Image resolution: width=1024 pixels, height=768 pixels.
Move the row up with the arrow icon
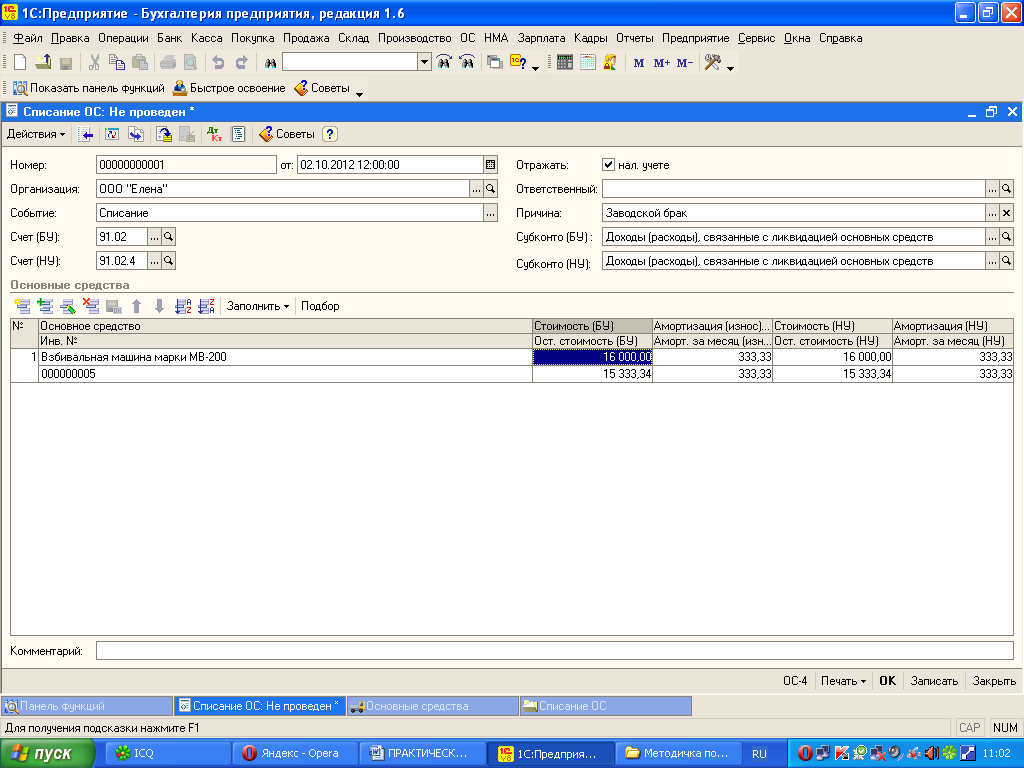tap(136, 306)
